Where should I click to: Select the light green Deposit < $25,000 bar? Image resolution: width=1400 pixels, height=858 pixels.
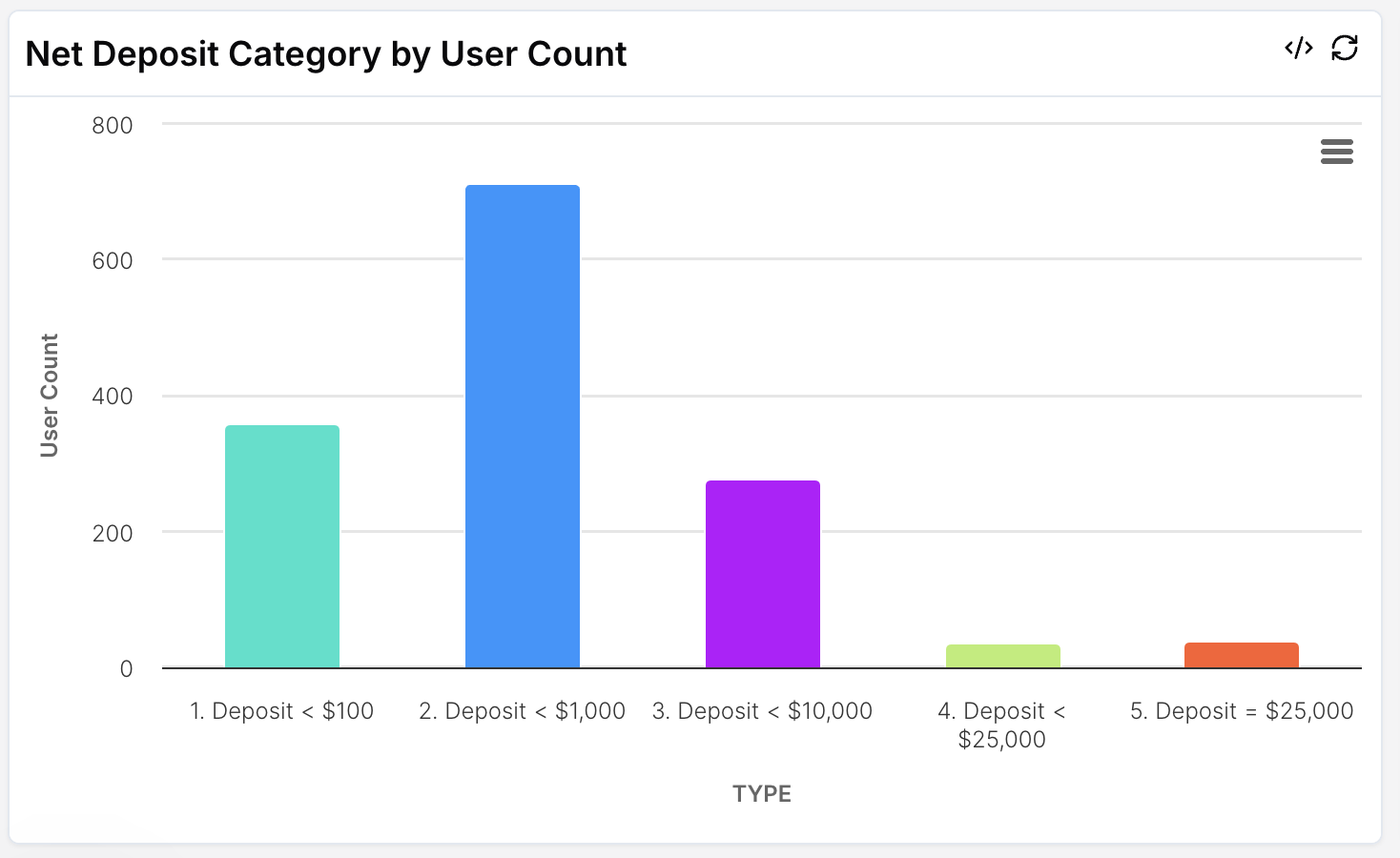point(1003,656)
